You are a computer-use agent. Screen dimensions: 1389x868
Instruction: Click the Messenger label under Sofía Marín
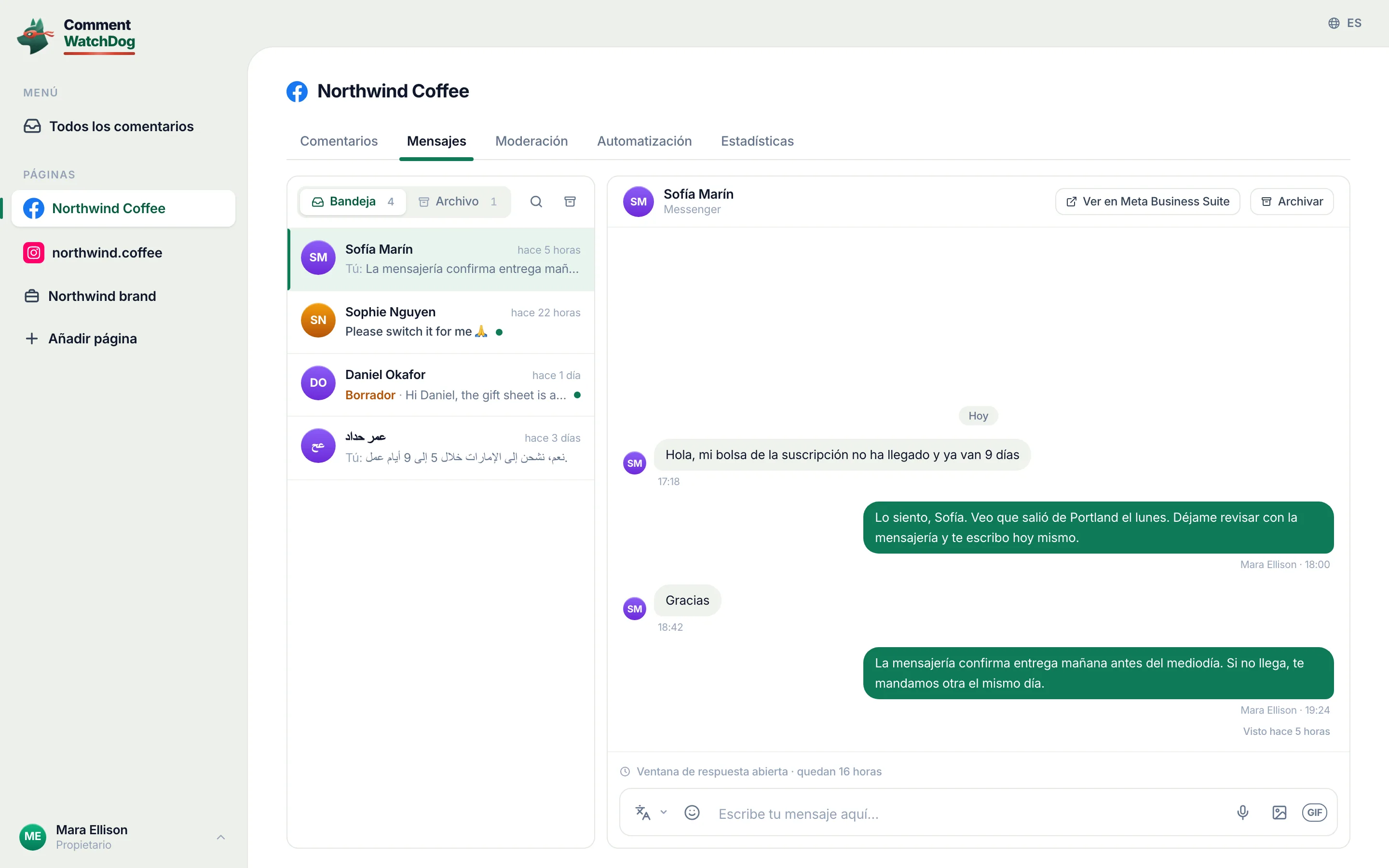[692, 210]
